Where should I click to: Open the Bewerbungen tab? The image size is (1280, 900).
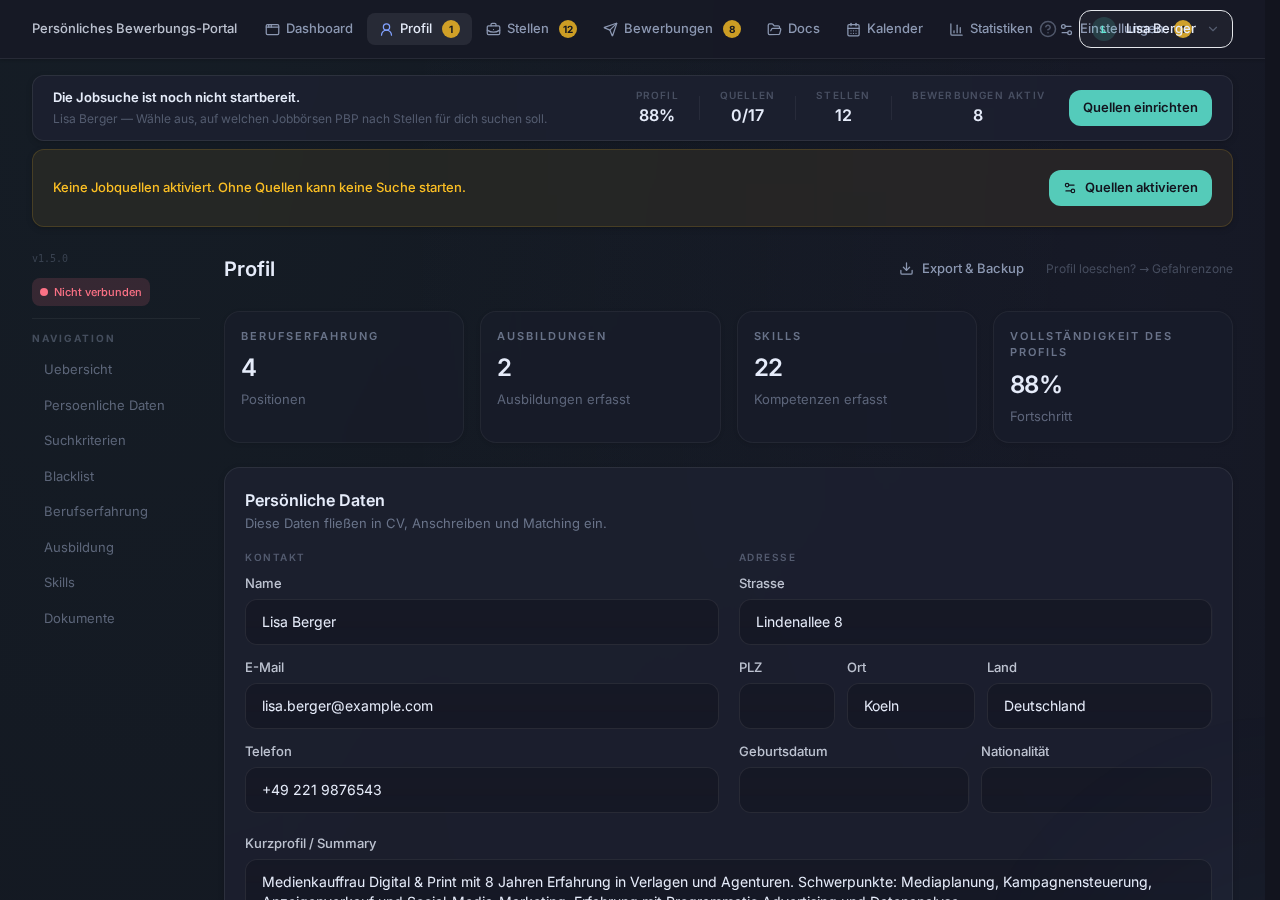pos(672,29)
